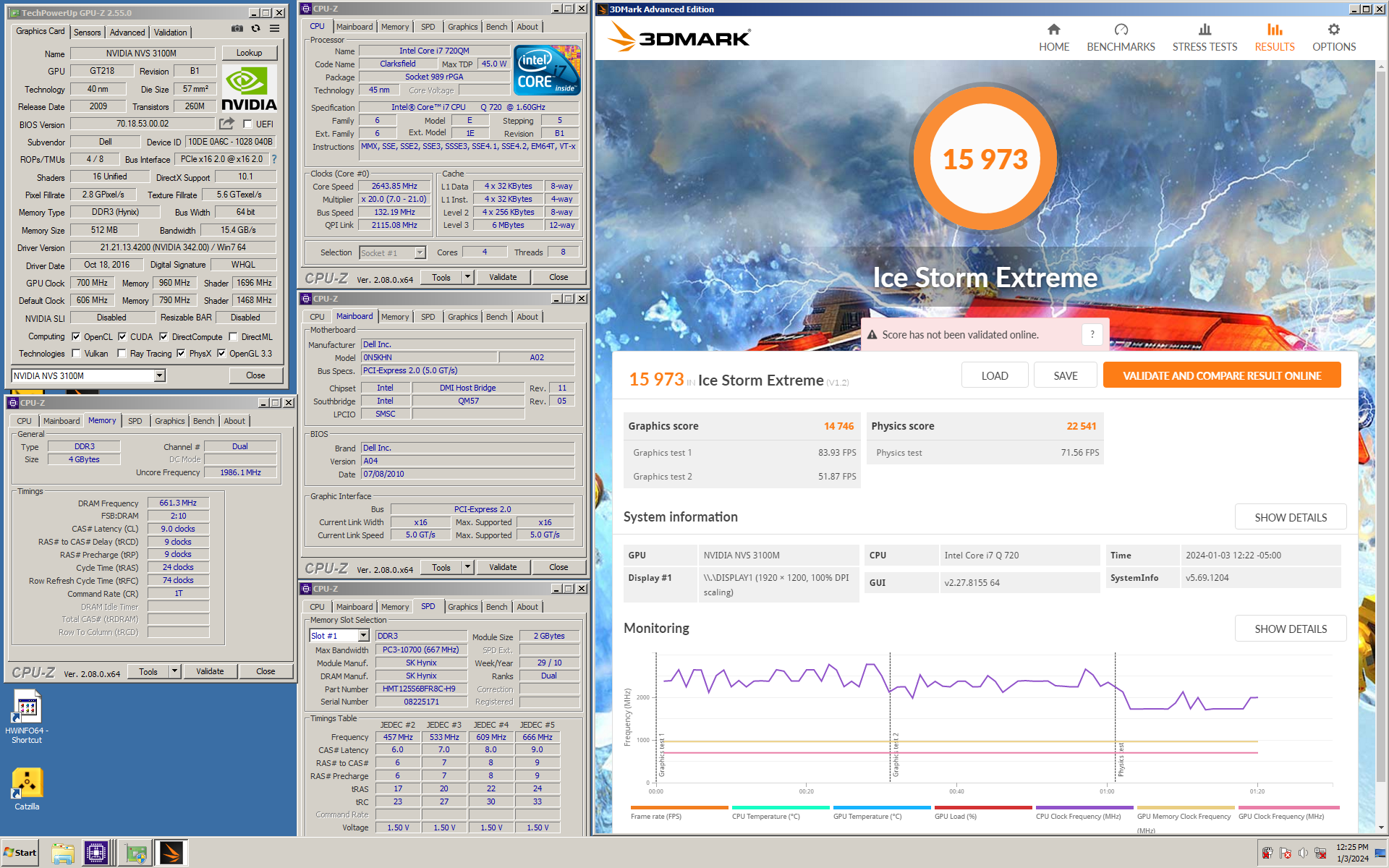
Task: Click the GPU-Z refresh icon
Action: click(x=255, y=29)
